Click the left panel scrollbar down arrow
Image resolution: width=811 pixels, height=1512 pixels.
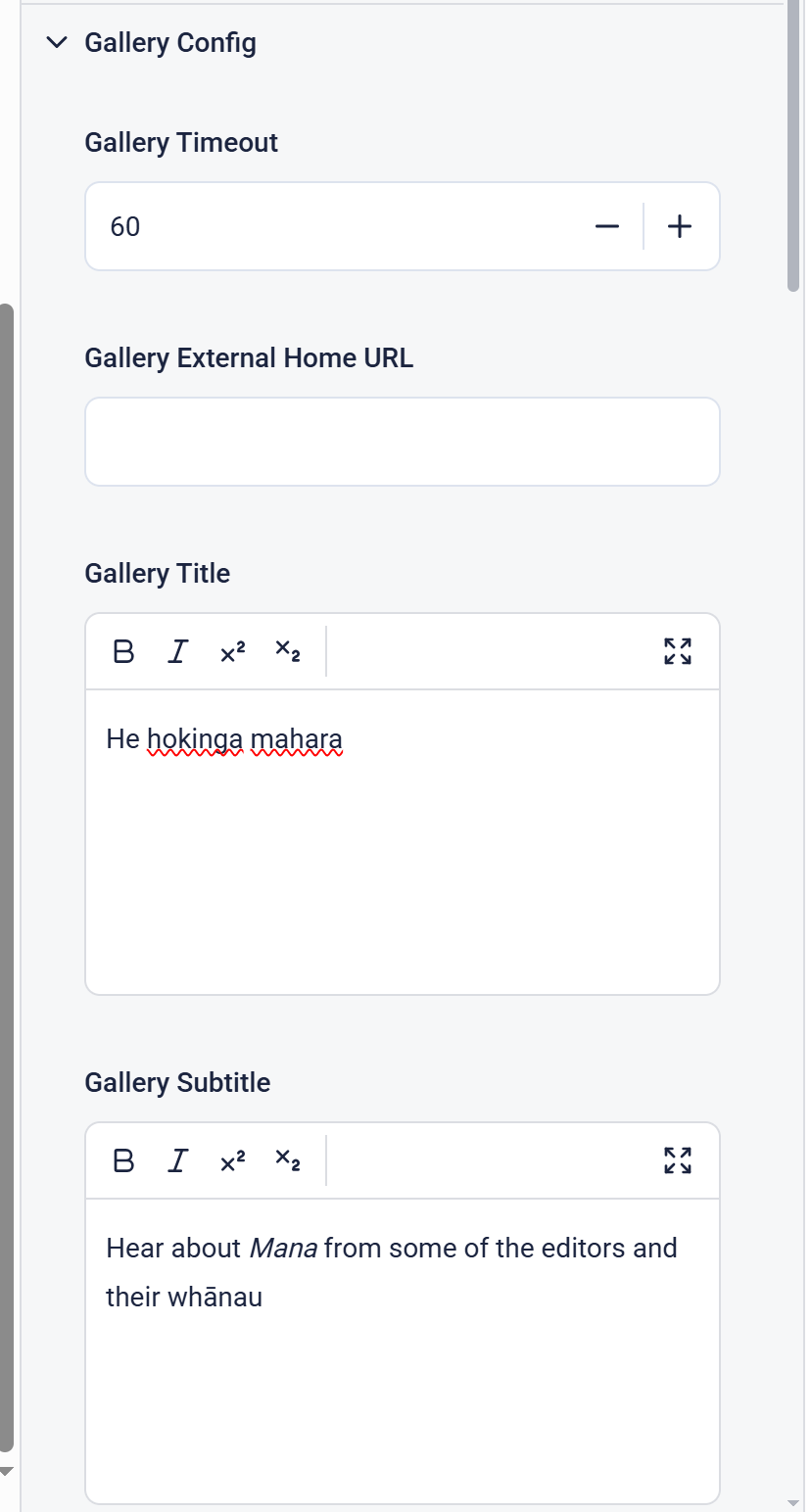click(7, 1471)
